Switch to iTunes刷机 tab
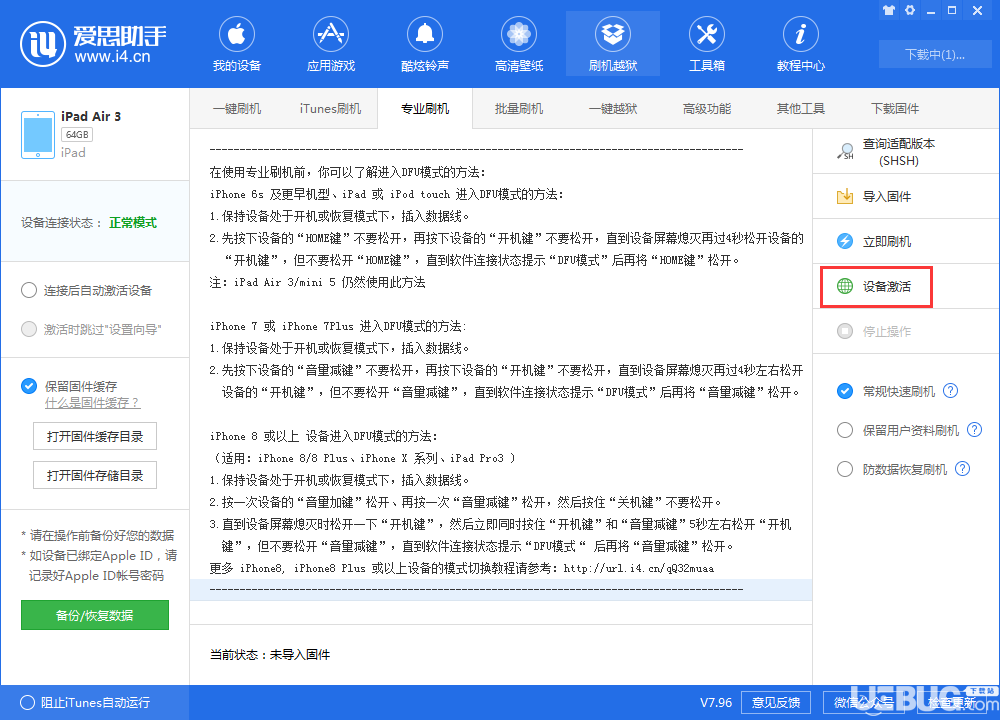Viewport: 1000px width, 720px height. pos(330,108)
